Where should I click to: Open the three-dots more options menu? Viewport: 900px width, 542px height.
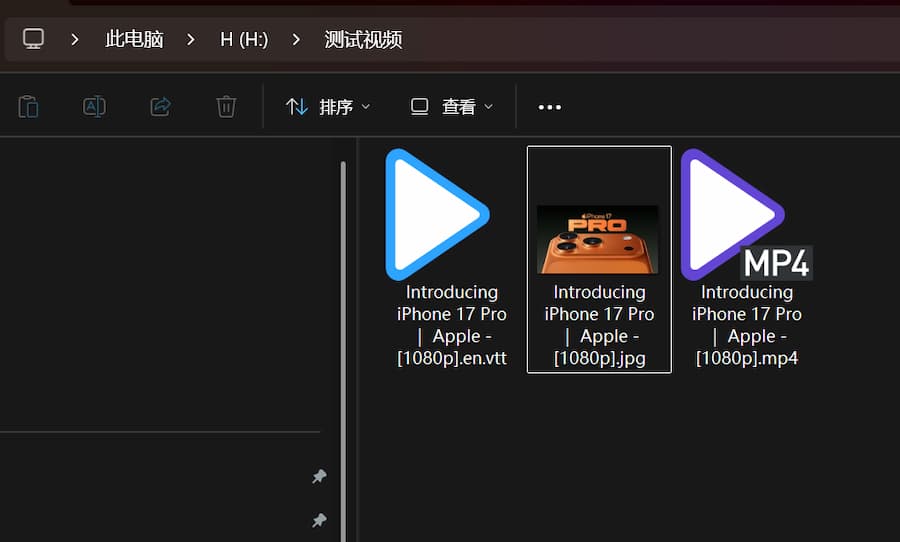click(x=550, y=107)
